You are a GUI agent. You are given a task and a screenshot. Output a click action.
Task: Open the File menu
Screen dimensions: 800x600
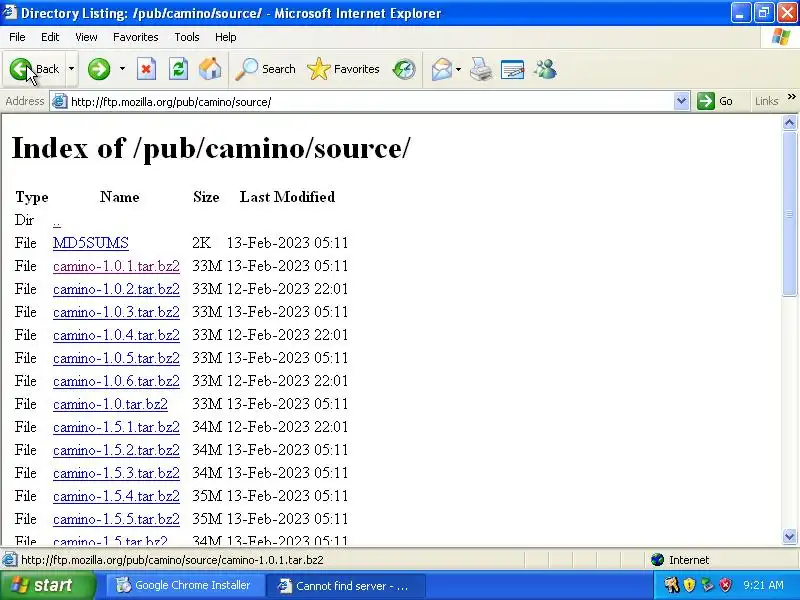pyautogui.click(x=17, y=37)
